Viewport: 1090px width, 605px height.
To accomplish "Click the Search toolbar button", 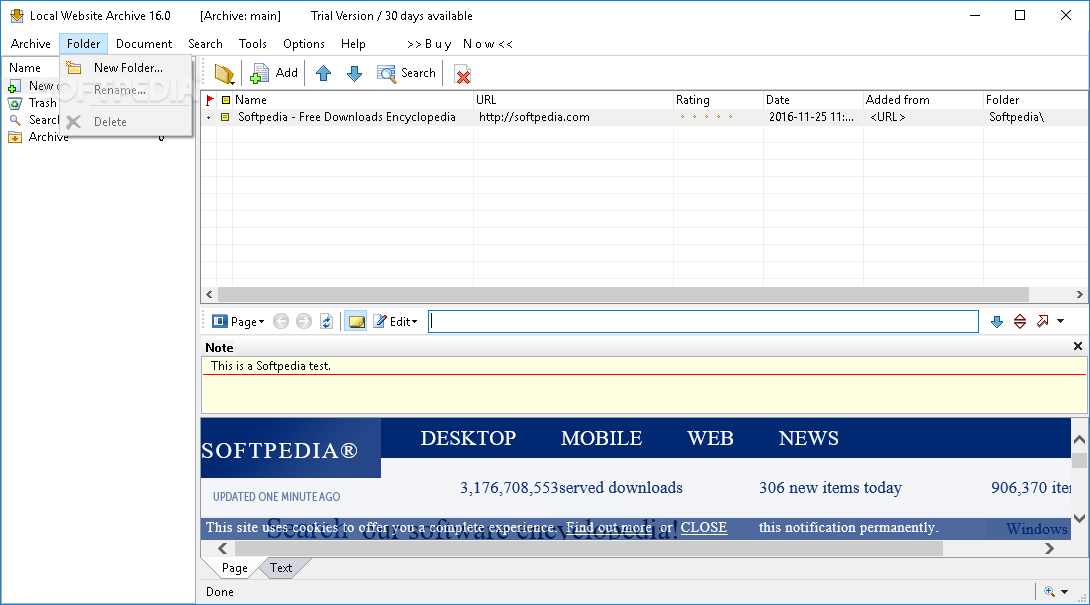I will point(406,73).
